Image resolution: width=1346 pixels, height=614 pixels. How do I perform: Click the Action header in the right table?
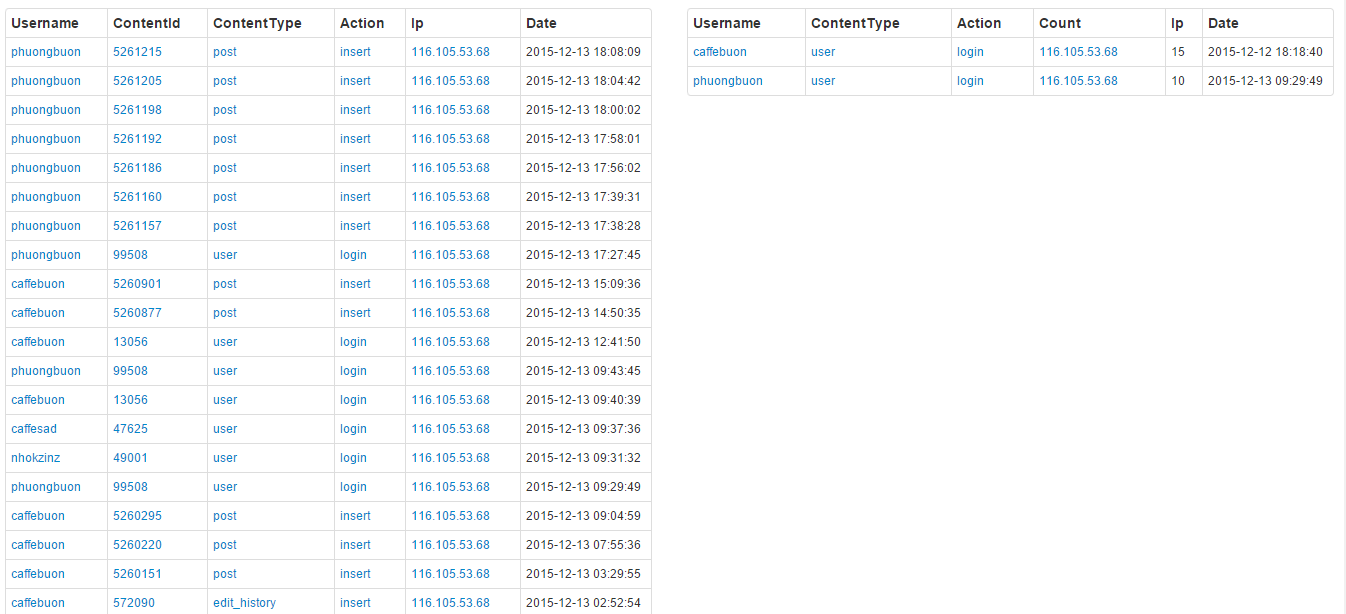979,23
